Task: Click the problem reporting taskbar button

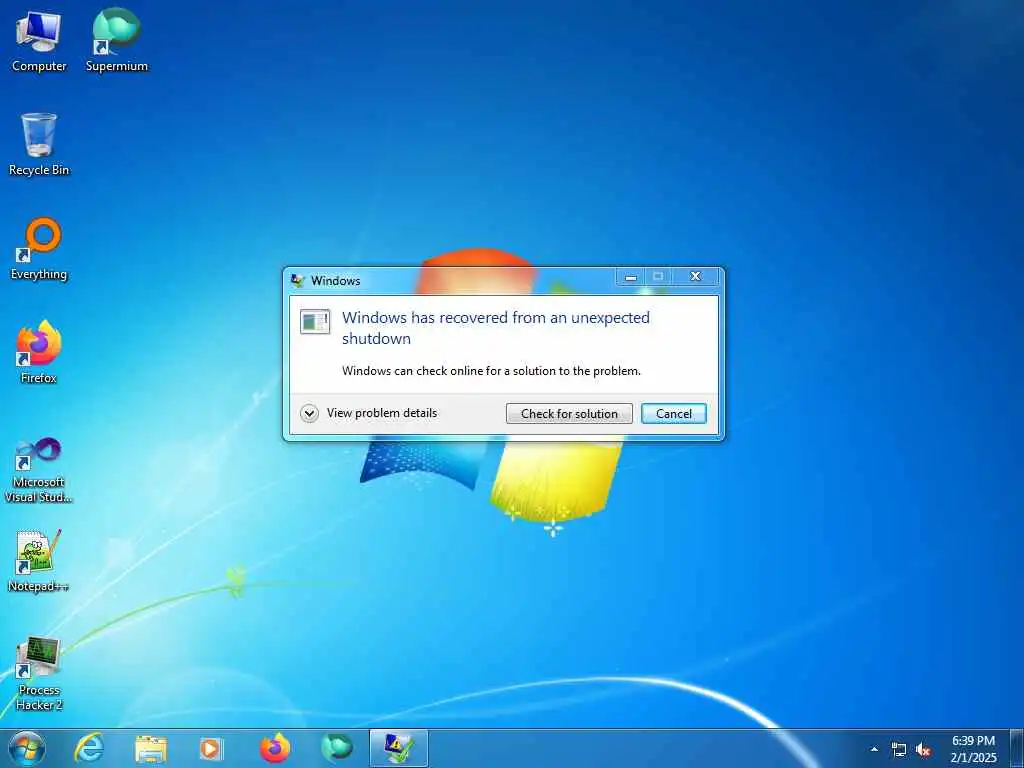Action: click(398, 748)
